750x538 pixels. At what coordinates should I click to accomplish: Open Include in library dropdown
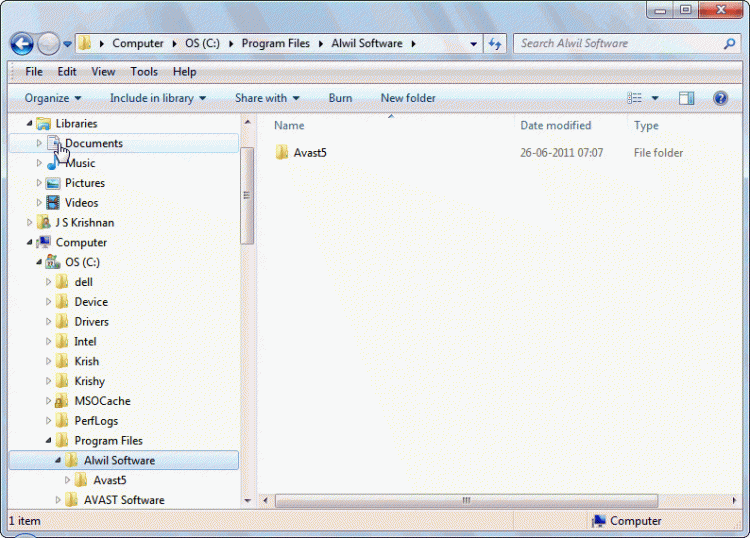(158, 98)
